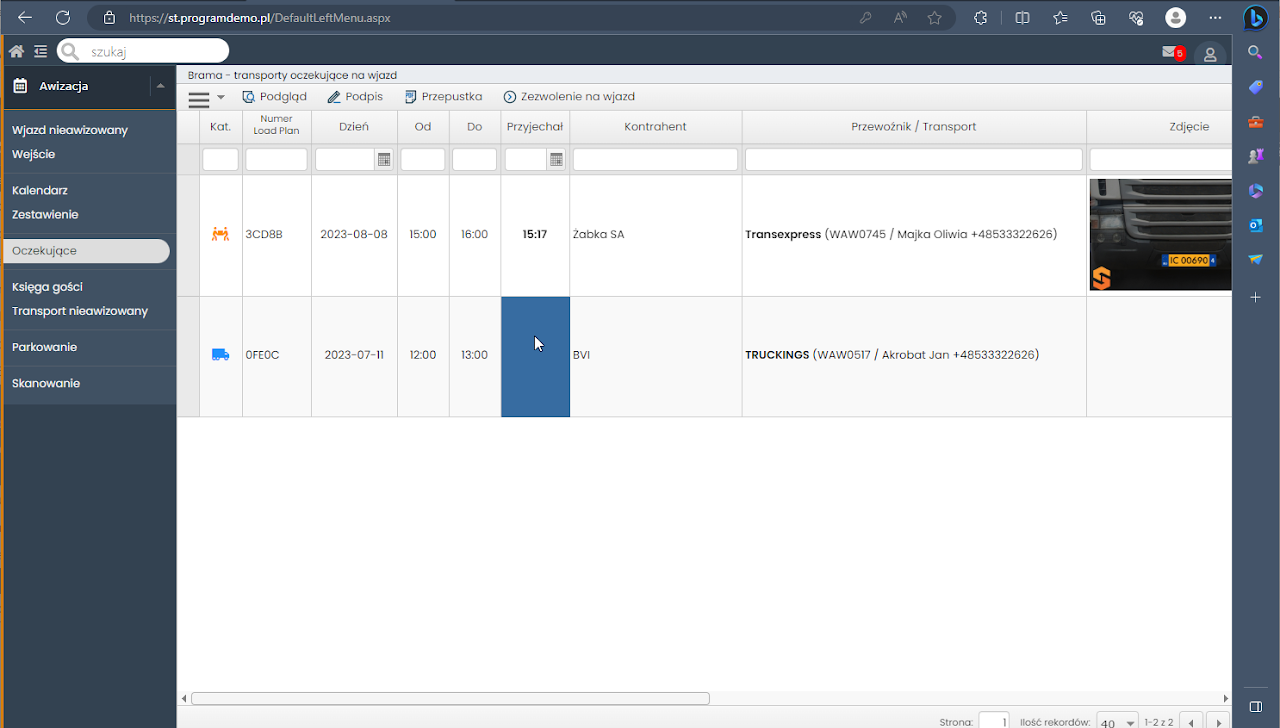
Task: Collapse the Awizacja menu section
Action: [x=160, y=86]
